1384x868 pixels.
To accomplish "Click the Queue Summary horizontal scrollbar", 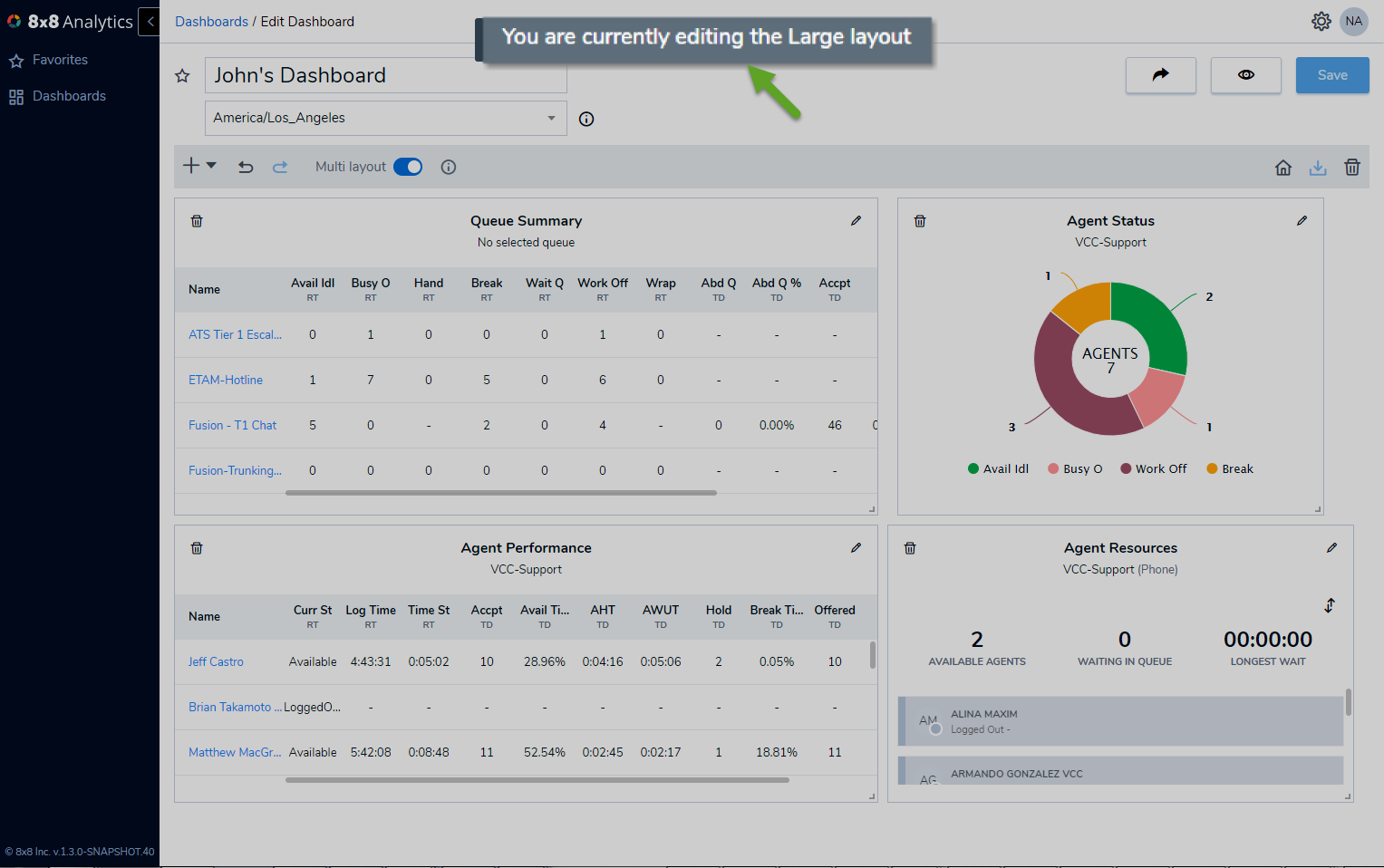I will click(501, 493).
